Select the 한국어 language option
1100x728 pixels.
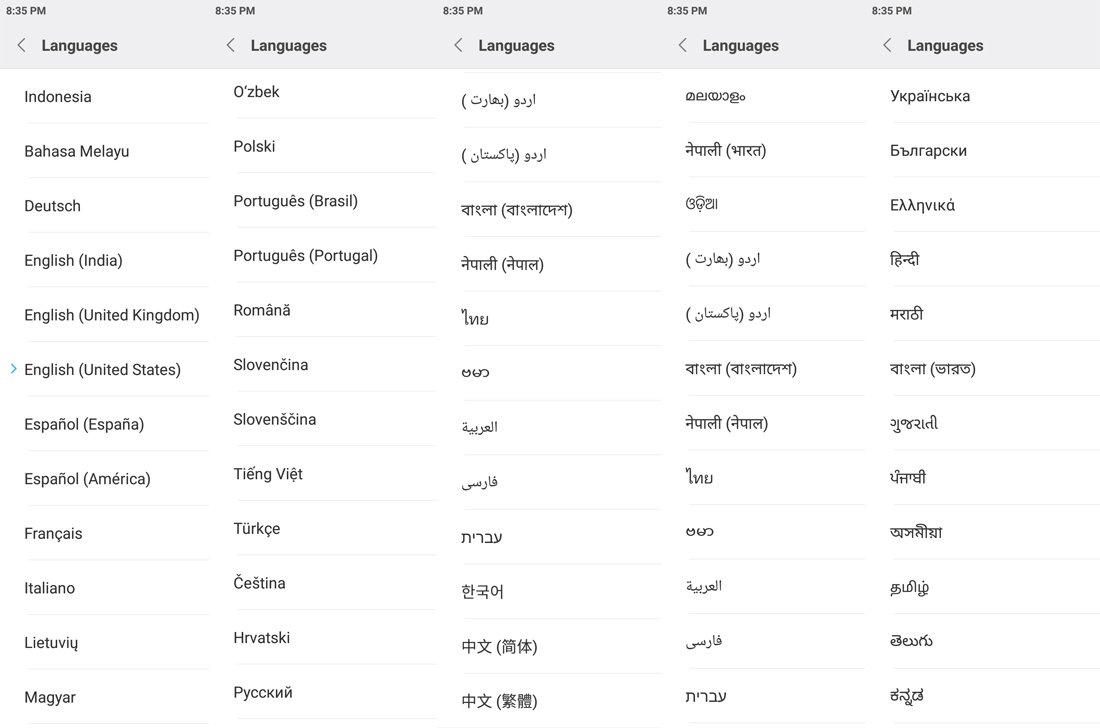coord(483,591)
